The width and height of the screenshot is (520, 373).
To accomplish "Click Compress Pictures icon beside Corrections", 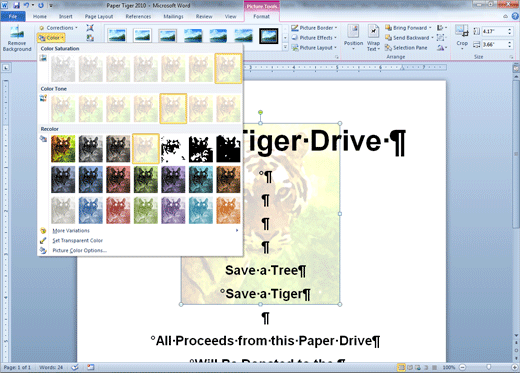I will pyautogui.click(x=90, y=28).
